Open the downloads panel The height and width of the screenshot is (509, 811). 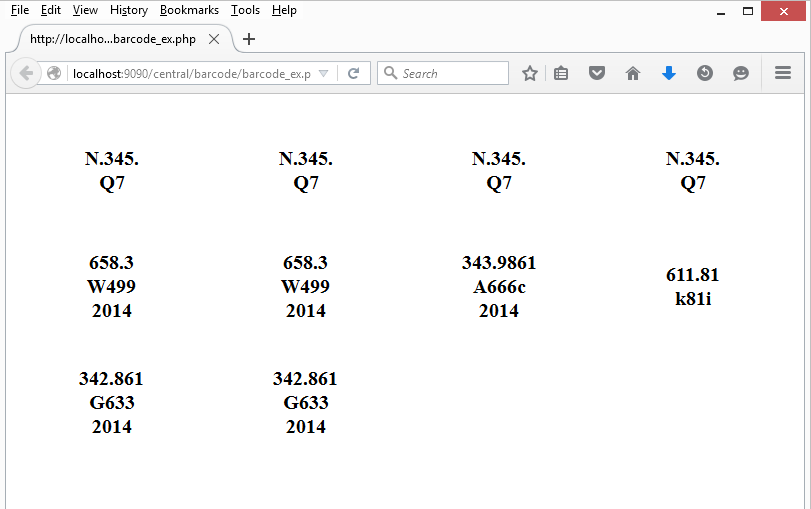tap(669, 73)
